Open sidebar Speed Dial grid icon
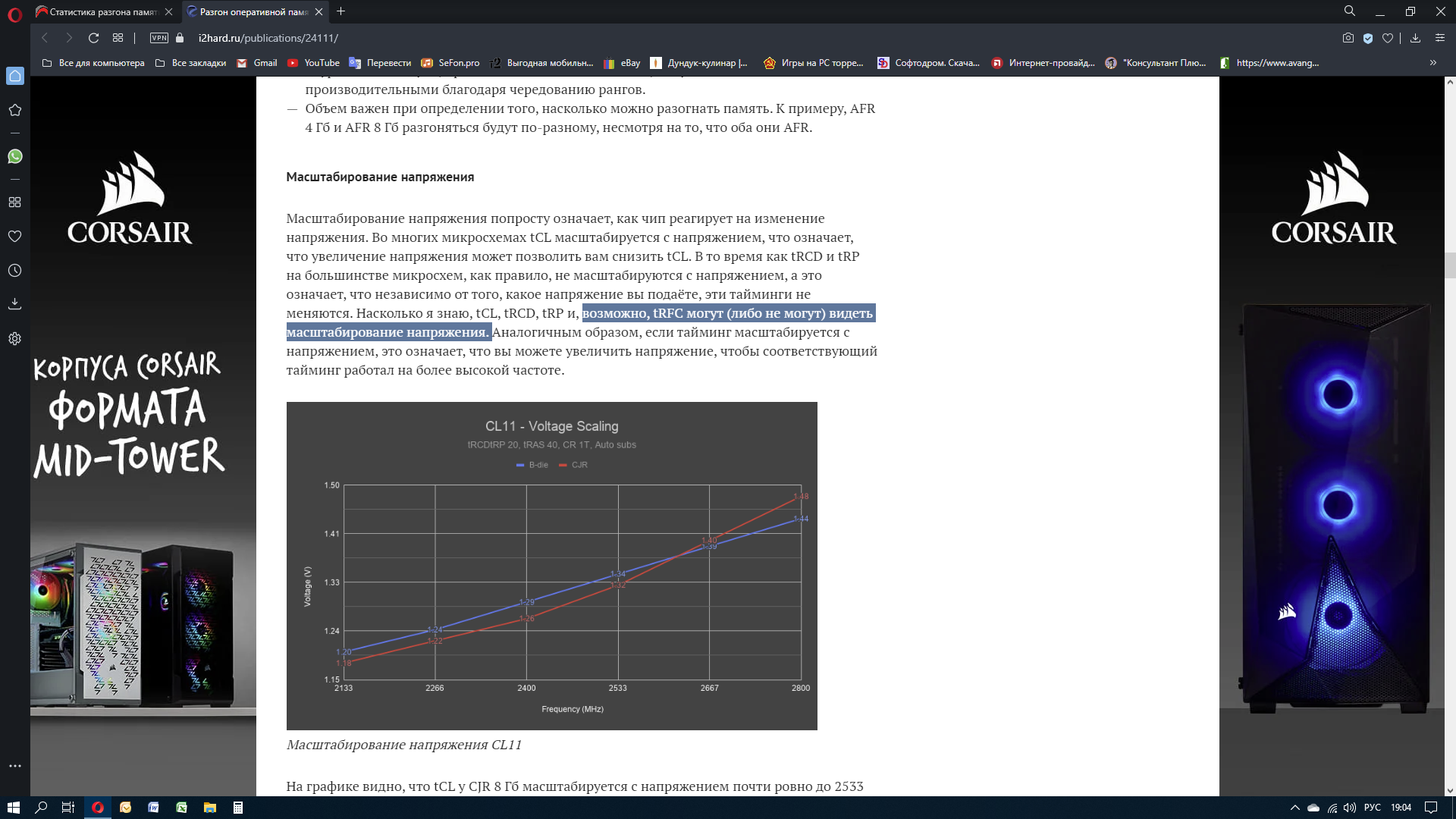1456x819 pixels. click(14, 202)
